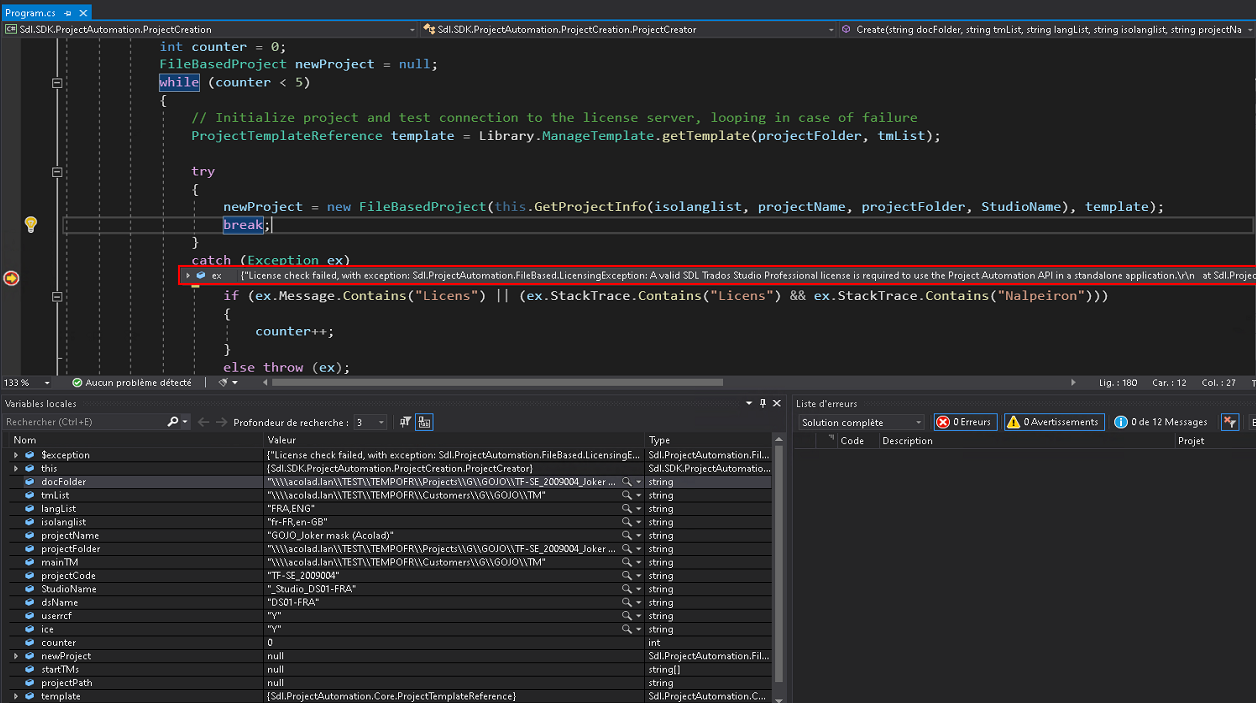Click the Aucun problème détecté status indicator
This screenshot has width=1256, height=703.
click(130, 382)
